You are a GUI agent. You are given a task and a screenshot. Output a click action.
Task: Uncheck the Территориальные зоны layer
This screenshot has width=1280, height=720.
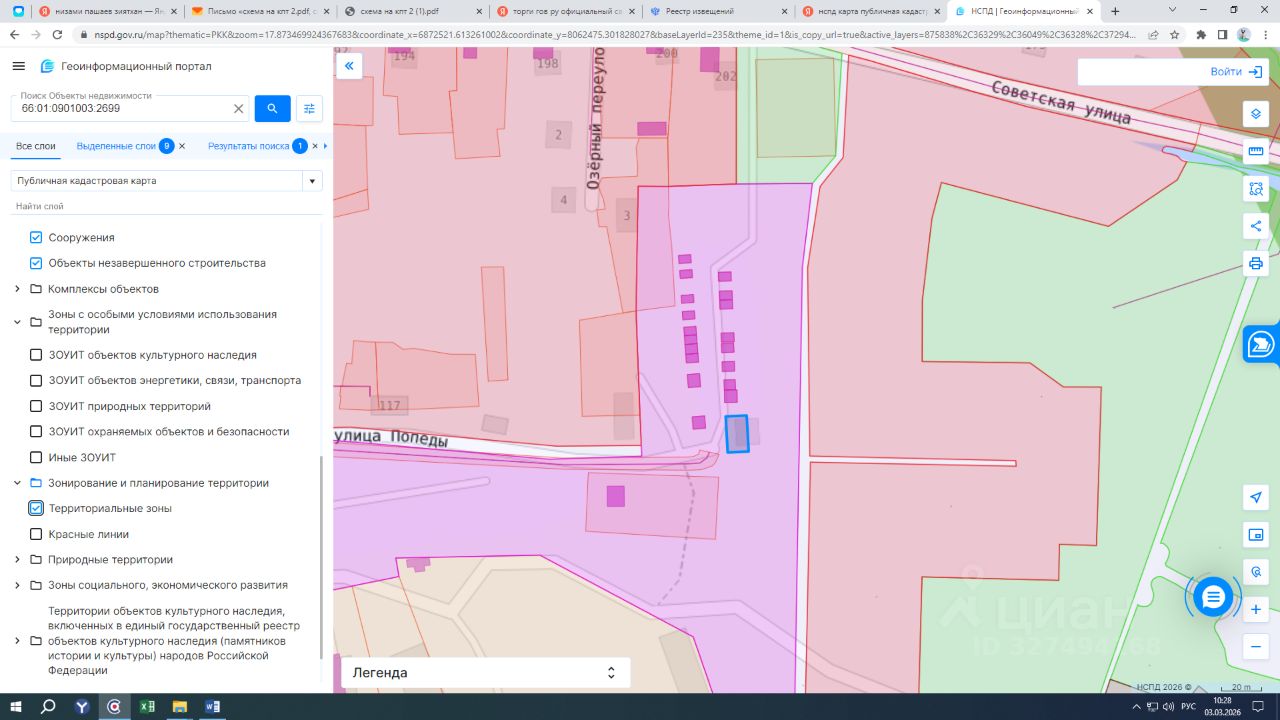[x=36, y=508]
